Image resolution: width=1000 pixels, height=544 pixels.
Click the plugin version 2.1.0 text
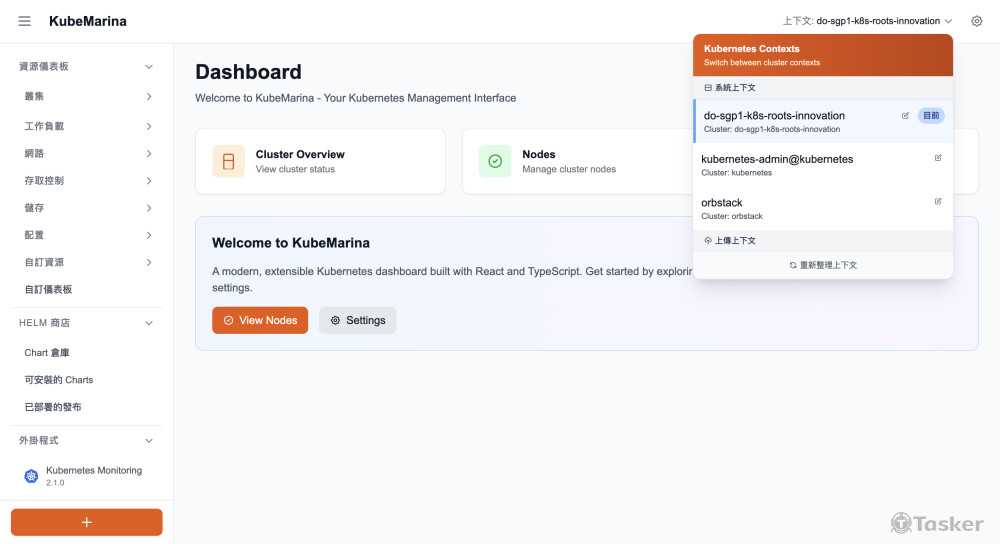55,483
